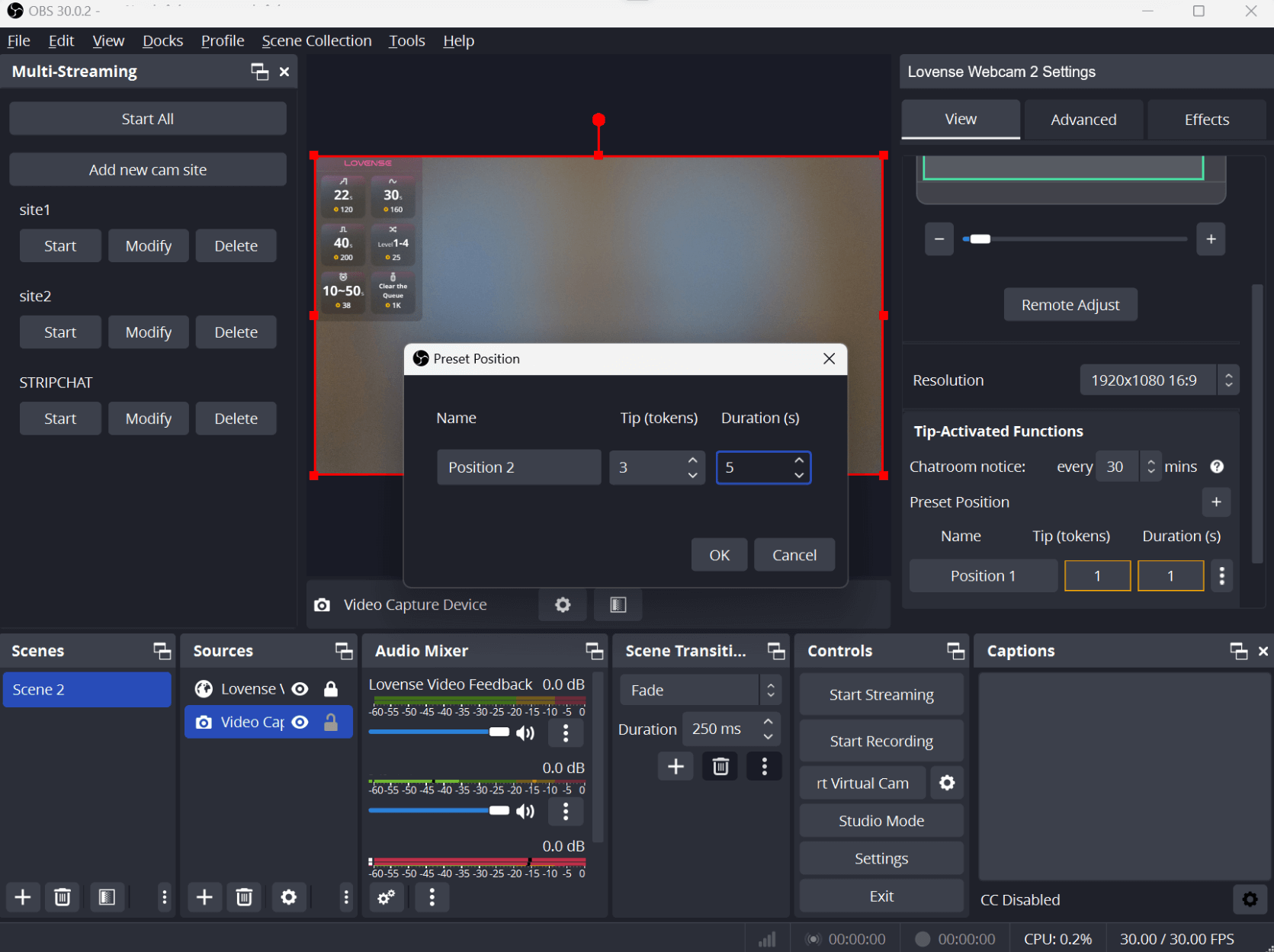Image resolution: width=1274 pixels, height=952 pixels.
Task: Open Video Capture Device properties gear
Action: pos(563,604)
